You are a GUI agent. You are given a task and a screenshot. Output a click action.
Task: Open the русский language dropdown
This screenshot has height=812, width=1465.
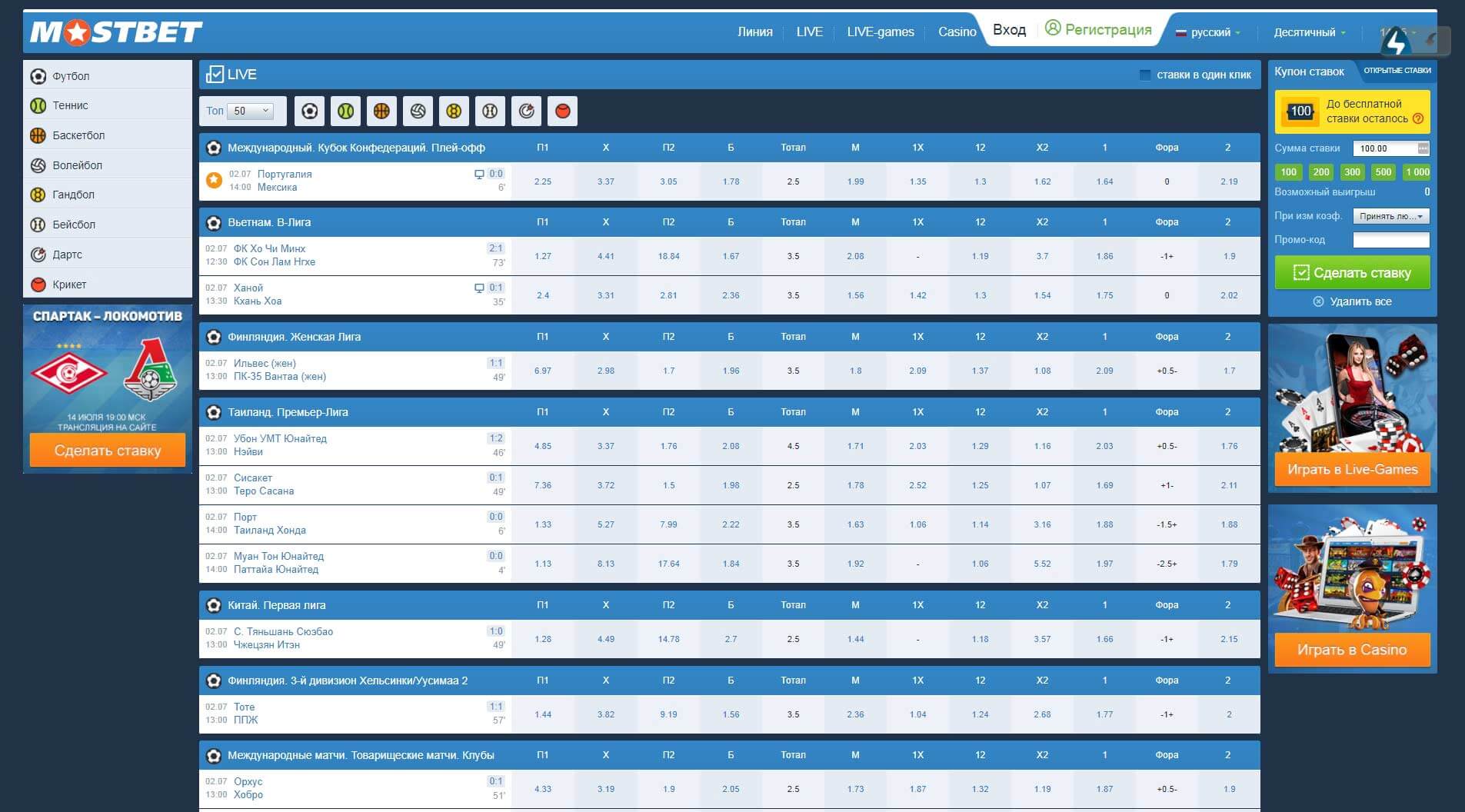pyautogui.click(x=1207, y=32)
